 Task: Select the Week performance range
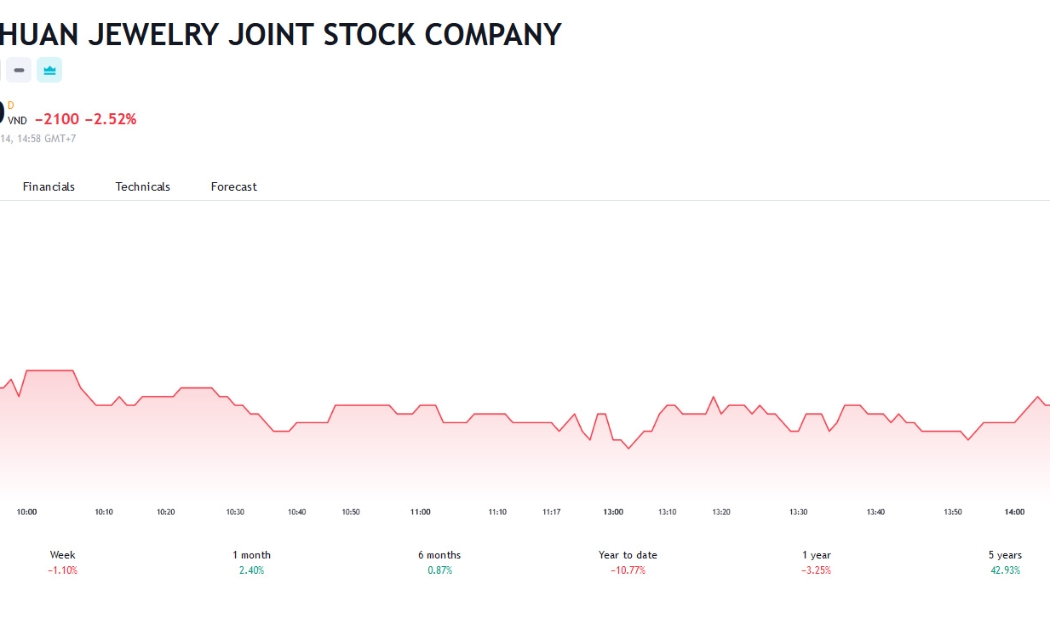(62, 562)
